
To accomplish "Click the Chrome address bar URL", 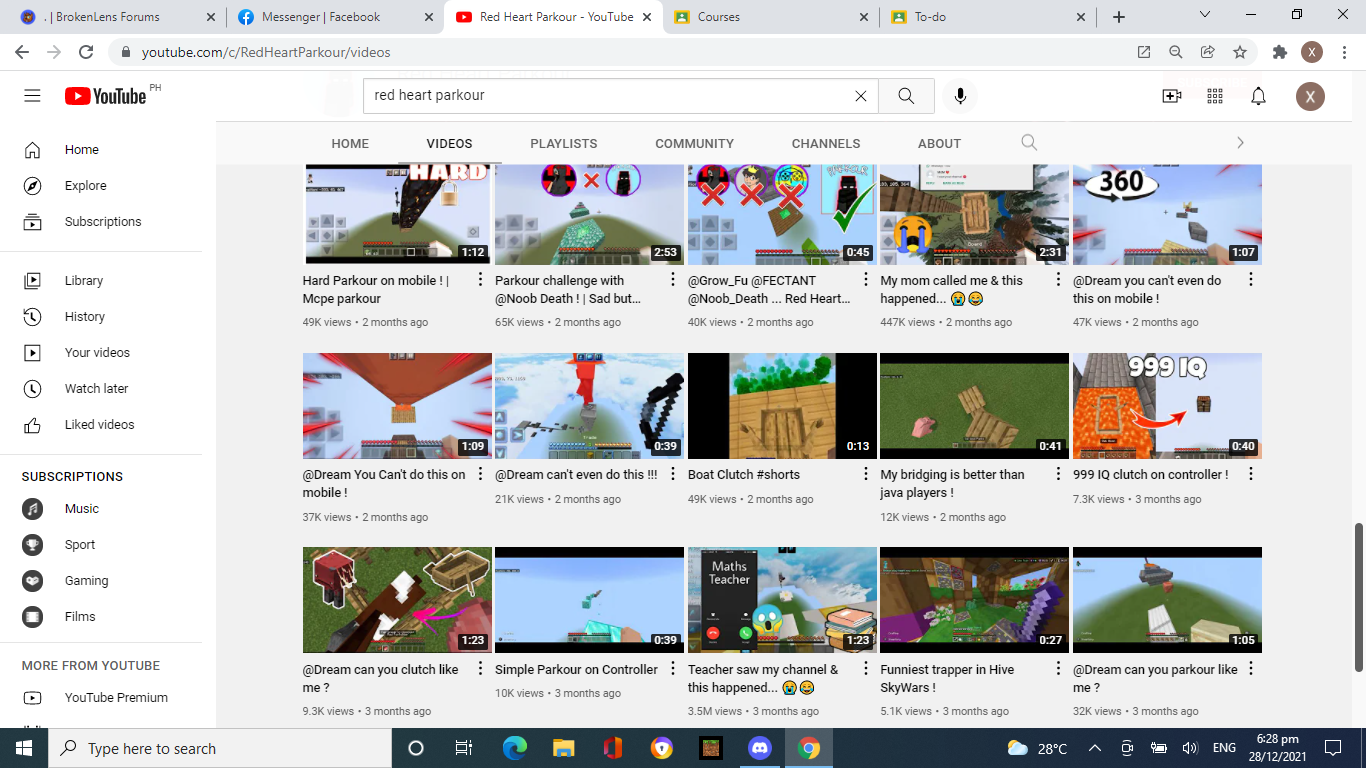I will pyautogui.click(x=266, y=52).
